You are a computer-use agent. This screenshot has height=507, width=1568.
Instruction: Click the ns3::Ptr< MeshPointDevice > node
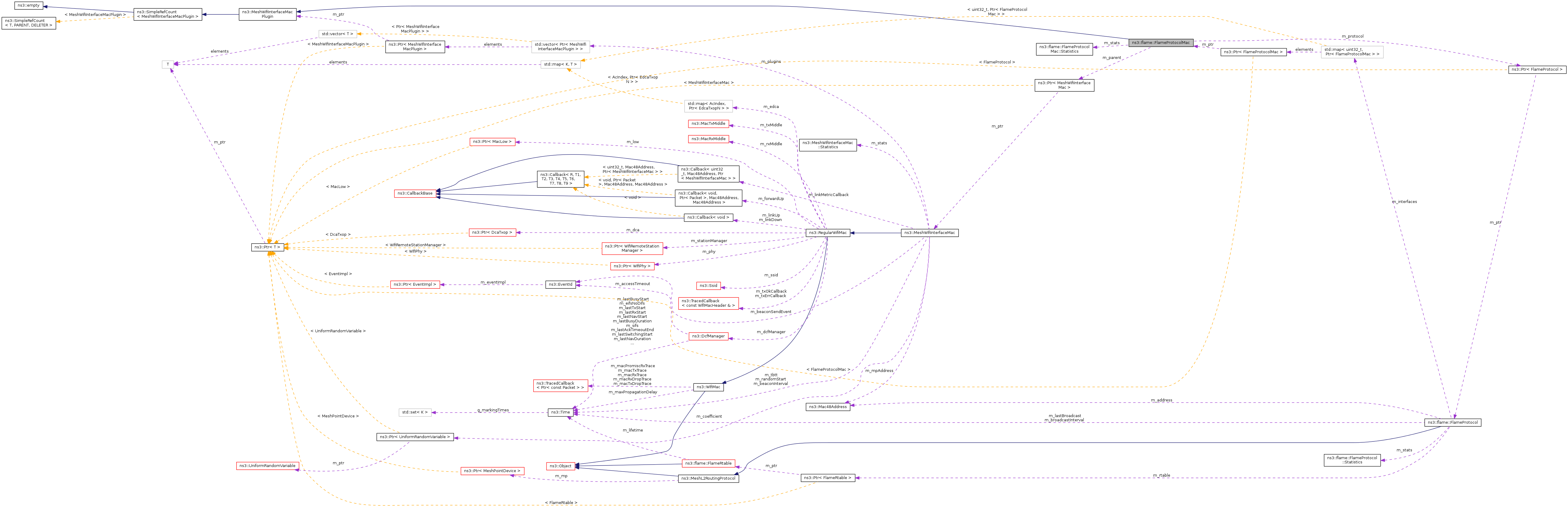coord(492,471)
